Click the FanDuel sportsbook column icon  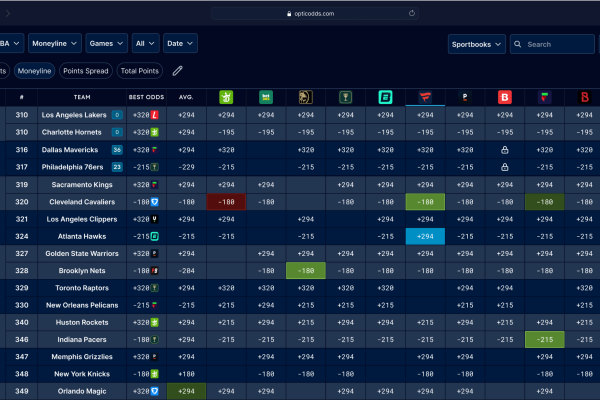[x=425, y=97]
